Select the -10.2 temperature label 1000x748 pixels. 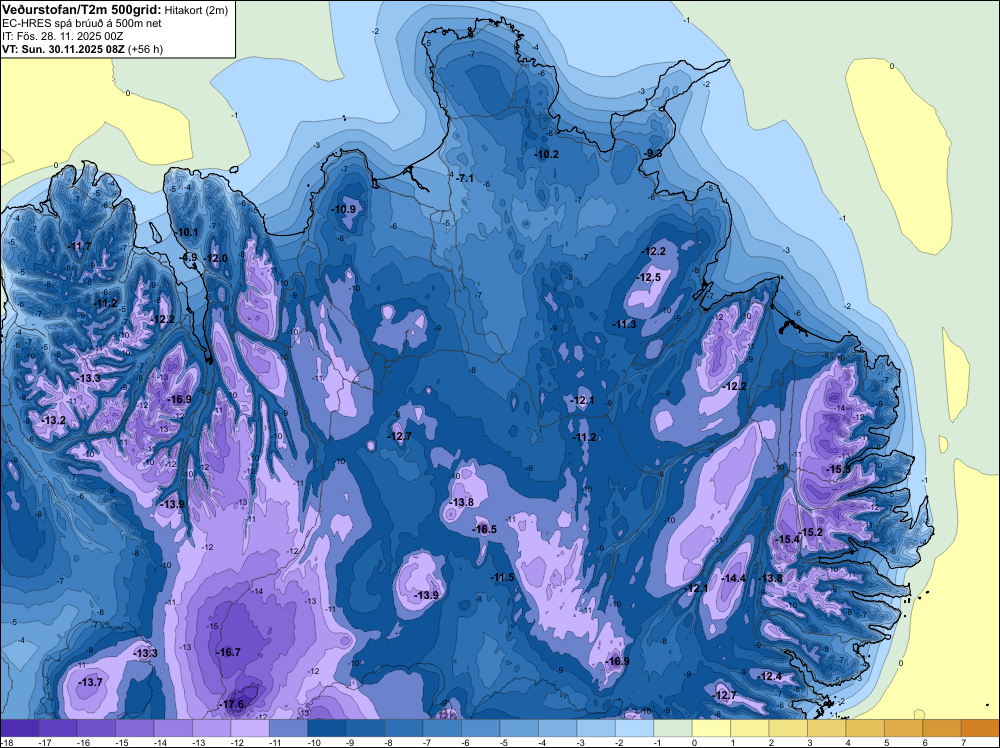point(547,154)
